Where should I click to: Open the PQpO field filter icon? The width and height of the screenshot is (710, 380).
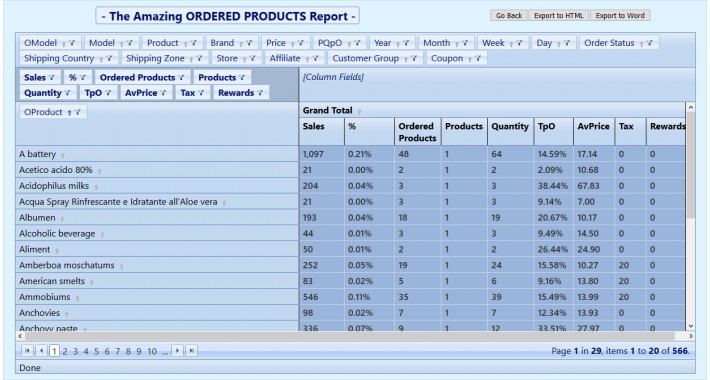point(357,43)
